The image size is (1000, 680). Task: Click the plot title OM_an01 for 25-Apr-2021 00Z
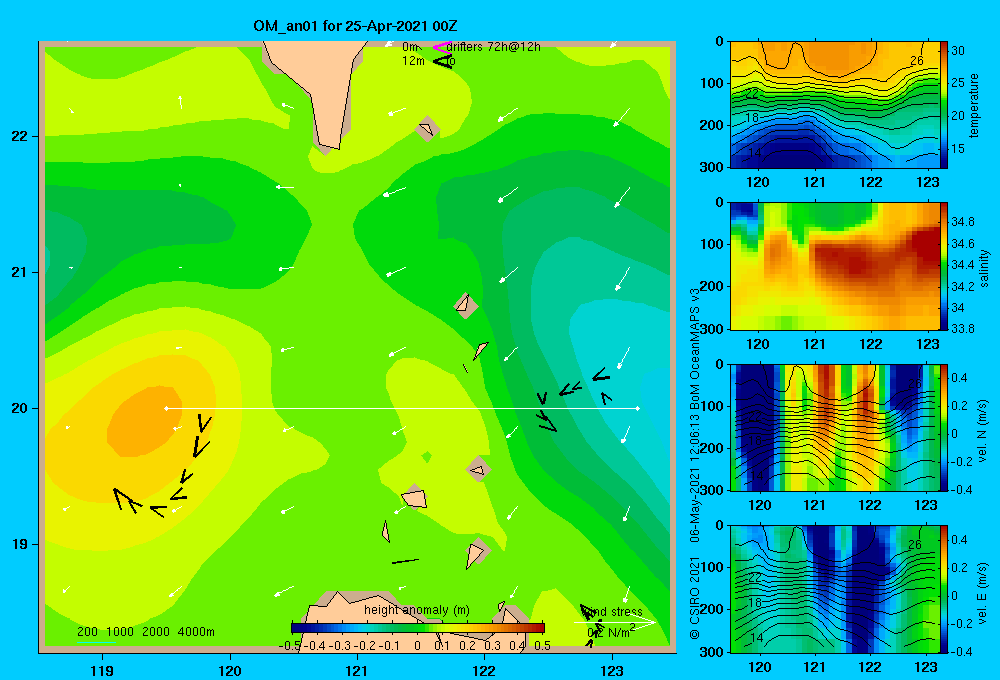355,26
